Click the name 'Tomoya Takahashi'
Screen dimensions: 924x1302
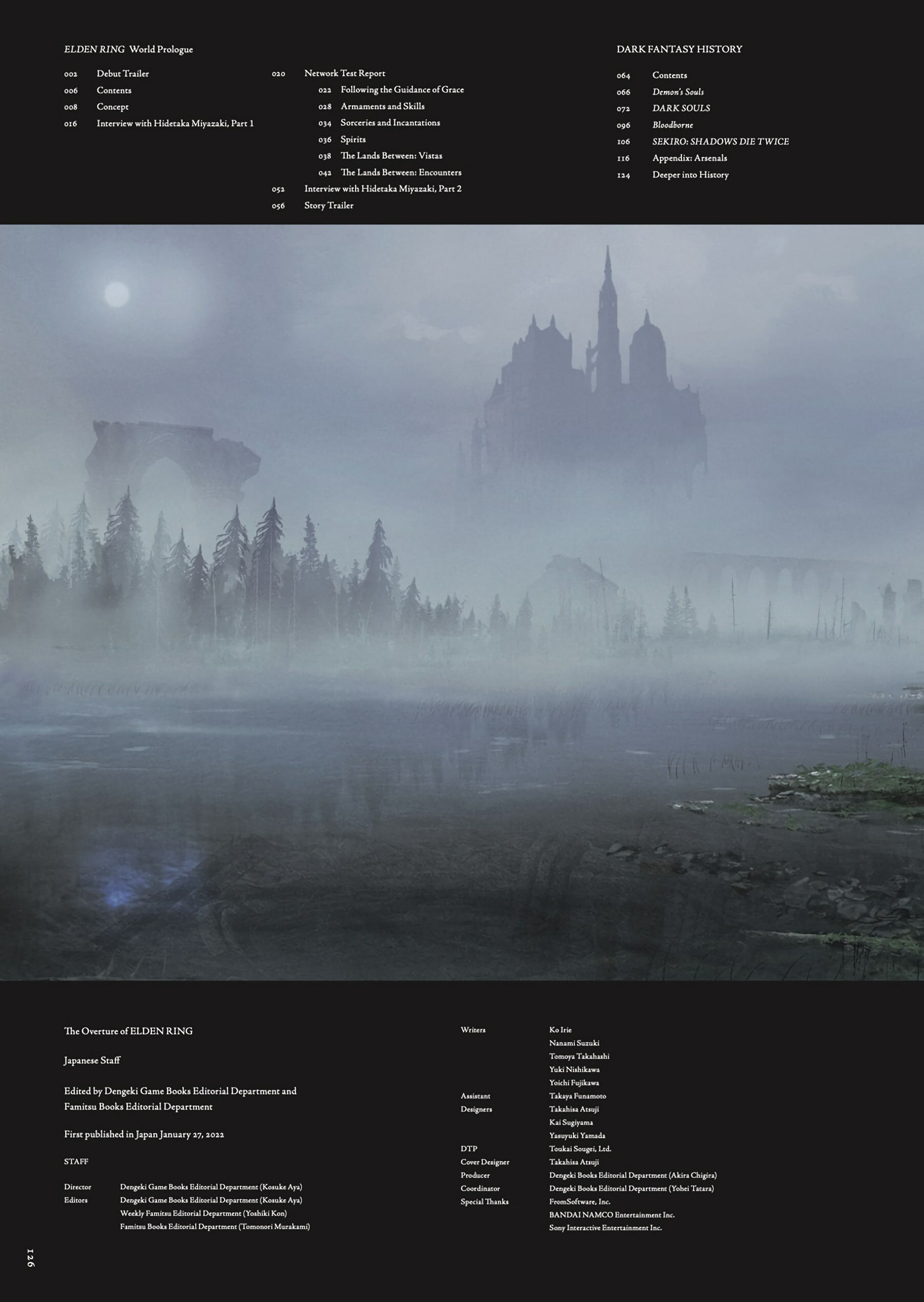579,1056
